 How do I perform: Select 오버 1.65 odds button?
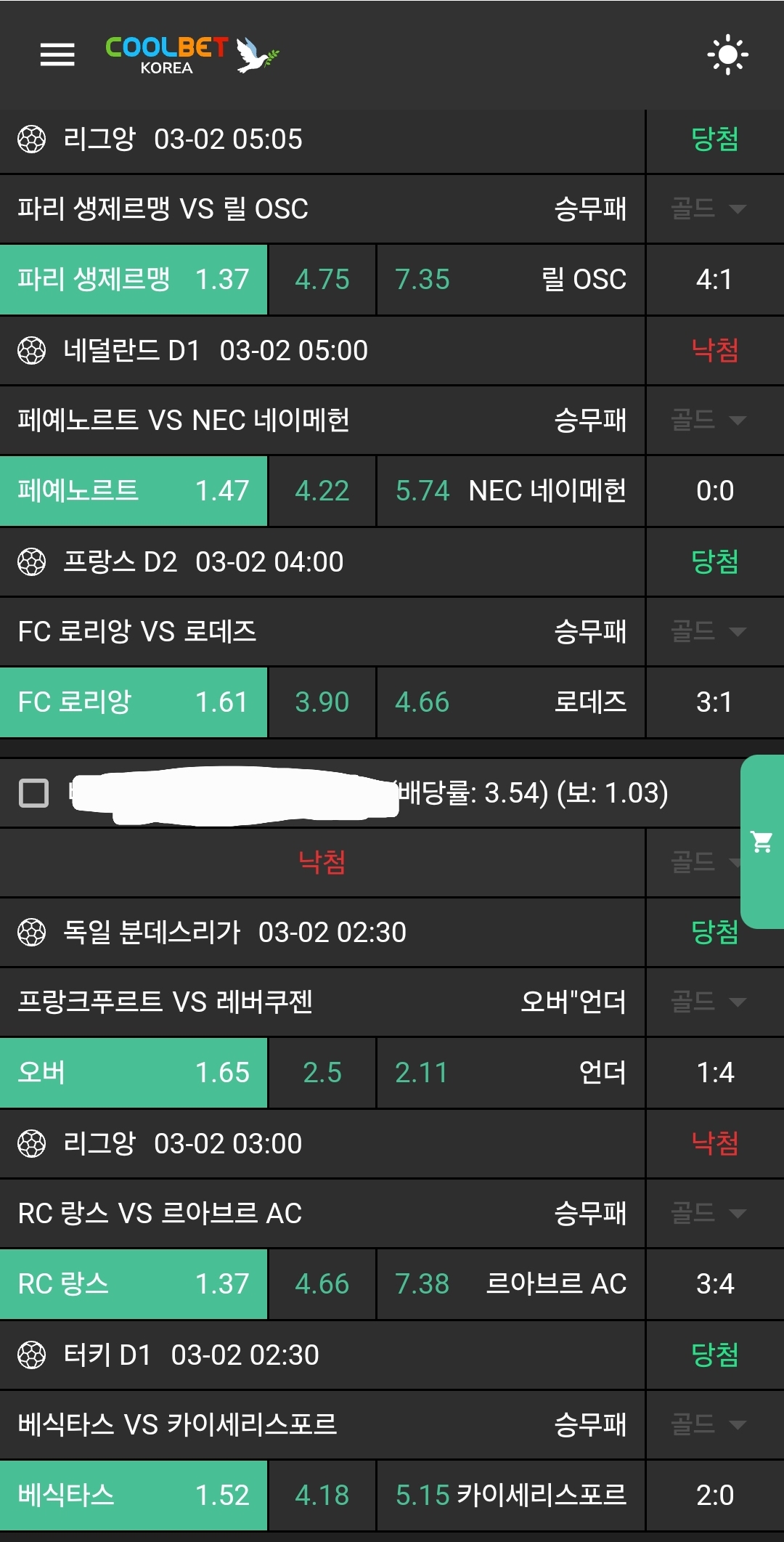(x=134, y=1073)
